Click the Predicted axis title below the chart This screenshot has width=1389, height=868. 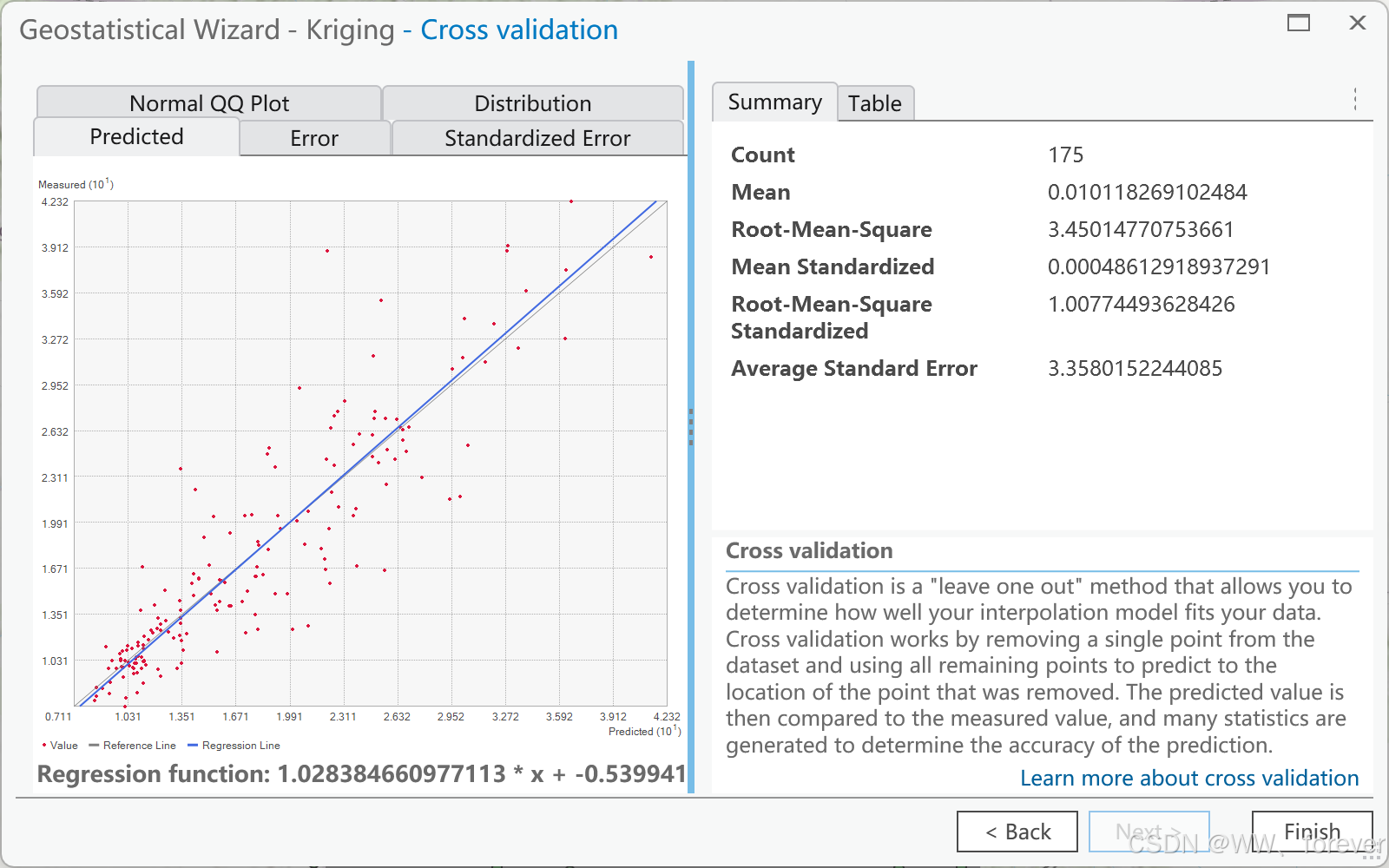(644, 731)
